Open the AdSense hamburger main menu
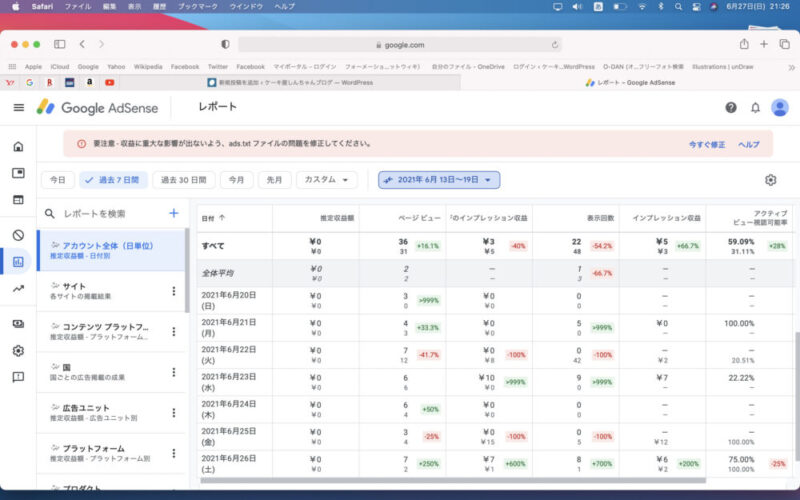Image resolution: width=800 pixels, height=500 pixels. coord(19,108)
